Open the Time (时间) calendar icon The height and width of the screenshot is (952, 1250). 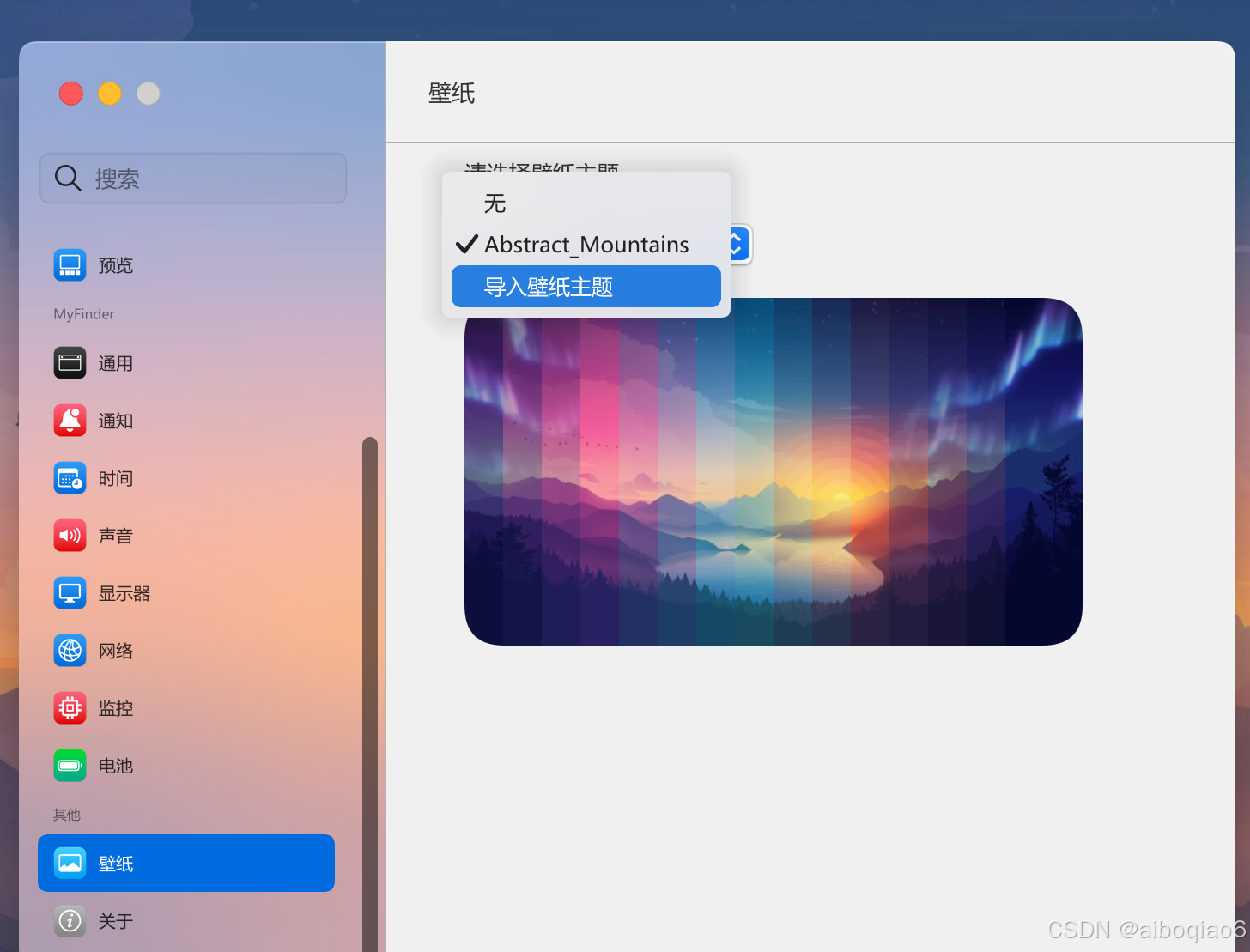tap(70, 478)
